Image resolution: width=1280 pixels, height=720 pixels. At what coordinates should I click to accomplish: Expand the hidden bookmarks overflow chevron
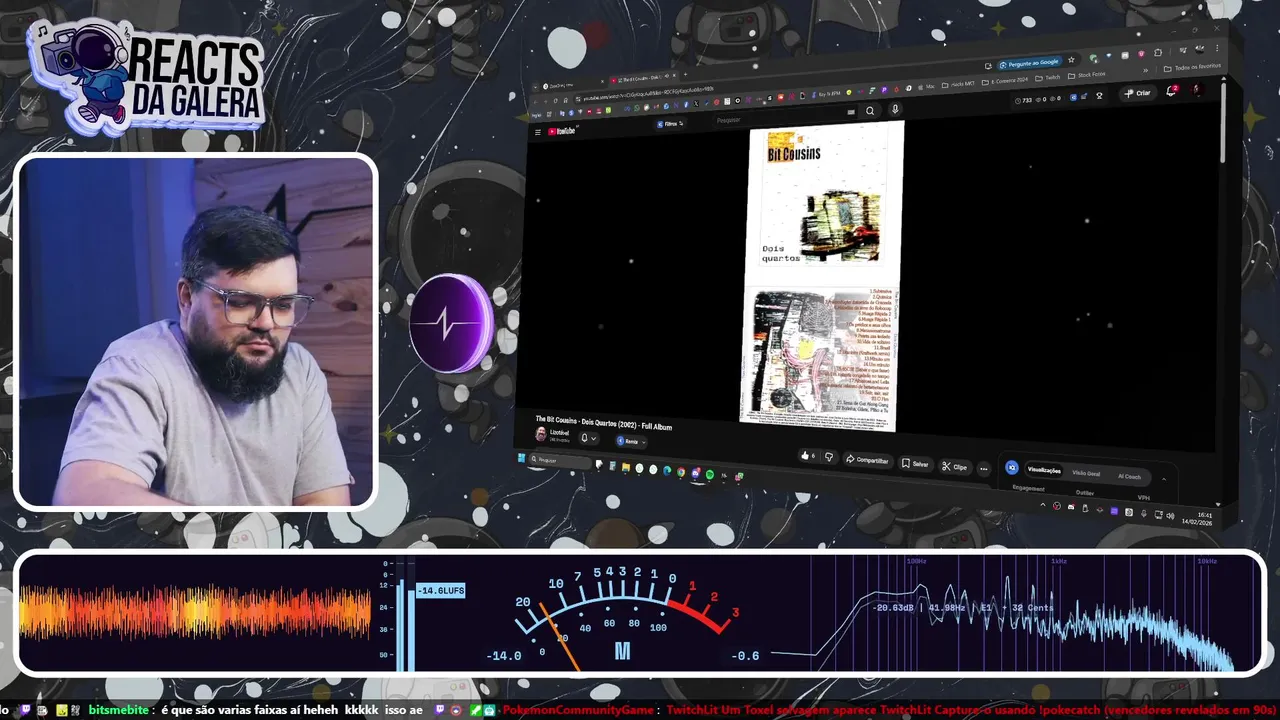click(1145, 70)
